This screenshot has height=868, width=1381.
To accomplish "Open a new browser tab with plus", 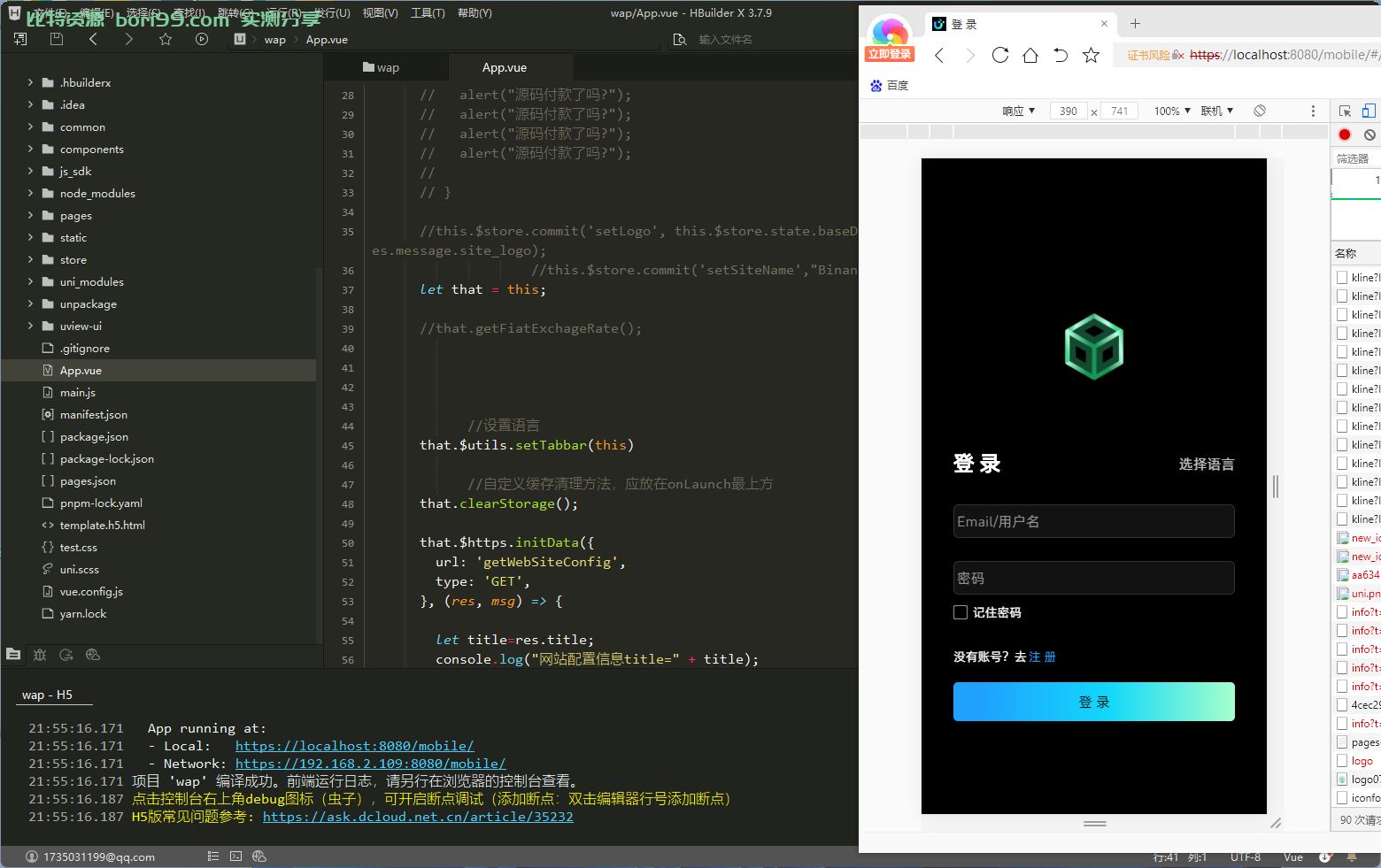I will click(1135, 24).
